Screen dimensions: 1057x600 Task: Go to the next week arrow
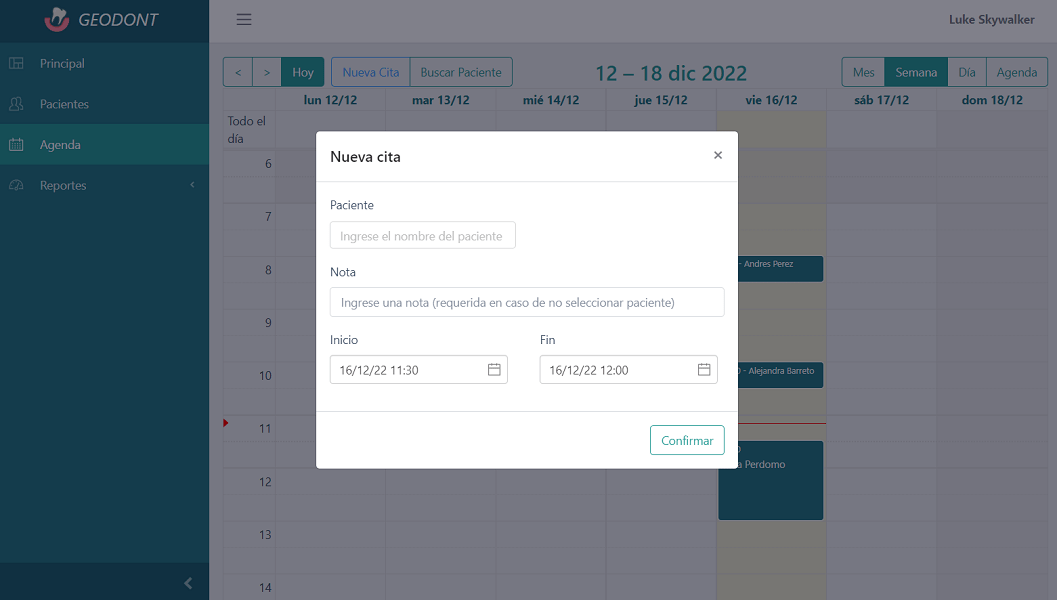pyautogui.click(x=266, y=73)
